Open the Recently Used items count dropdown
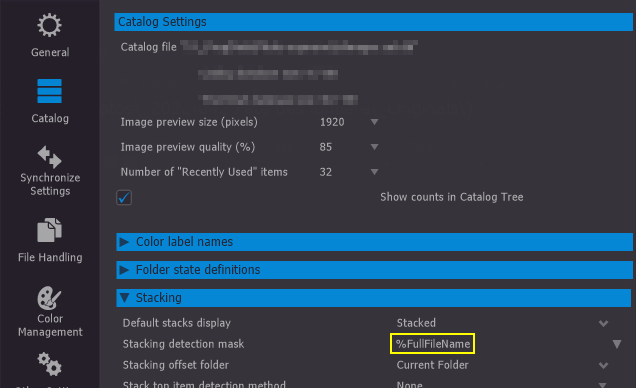The image size is (636, 388). pos(374,172)
